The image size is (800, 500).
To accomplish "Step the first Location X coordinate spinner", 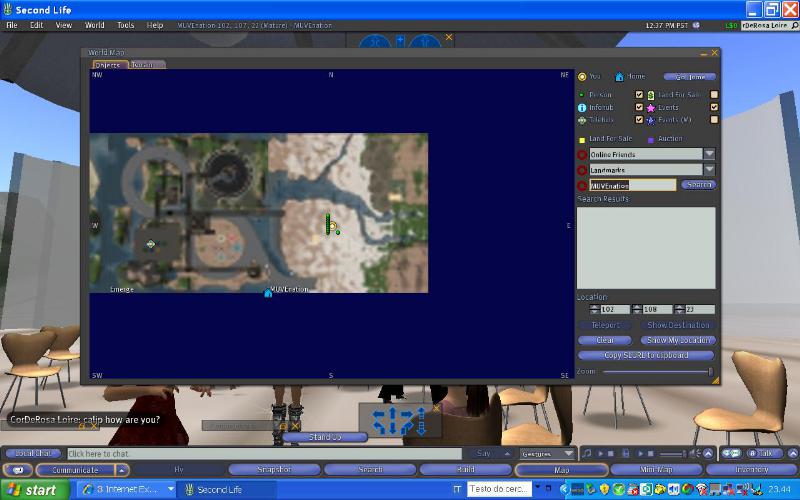I will 595,309.
